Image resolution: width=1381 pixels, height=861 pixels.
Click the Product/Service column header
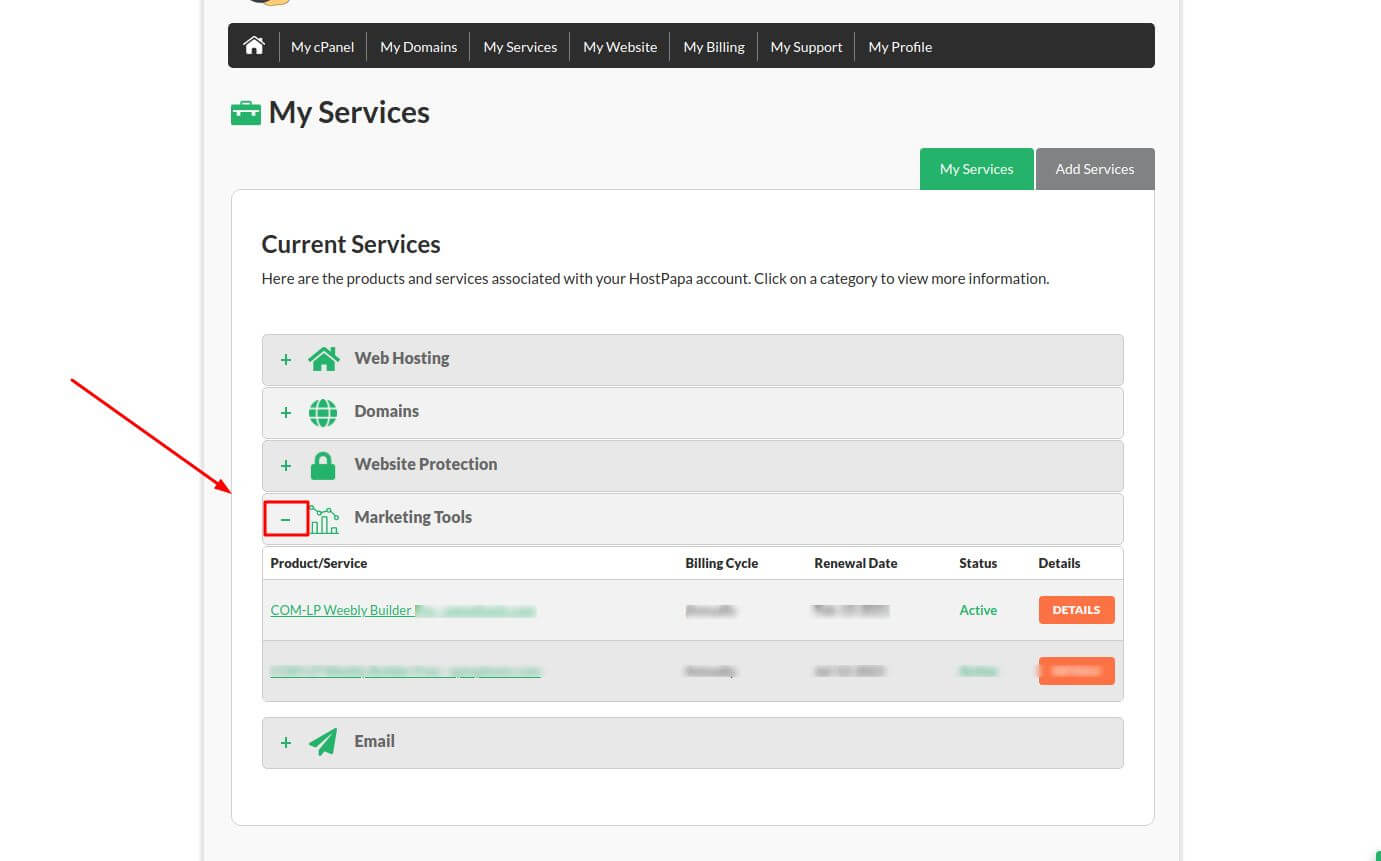point(319,563)
